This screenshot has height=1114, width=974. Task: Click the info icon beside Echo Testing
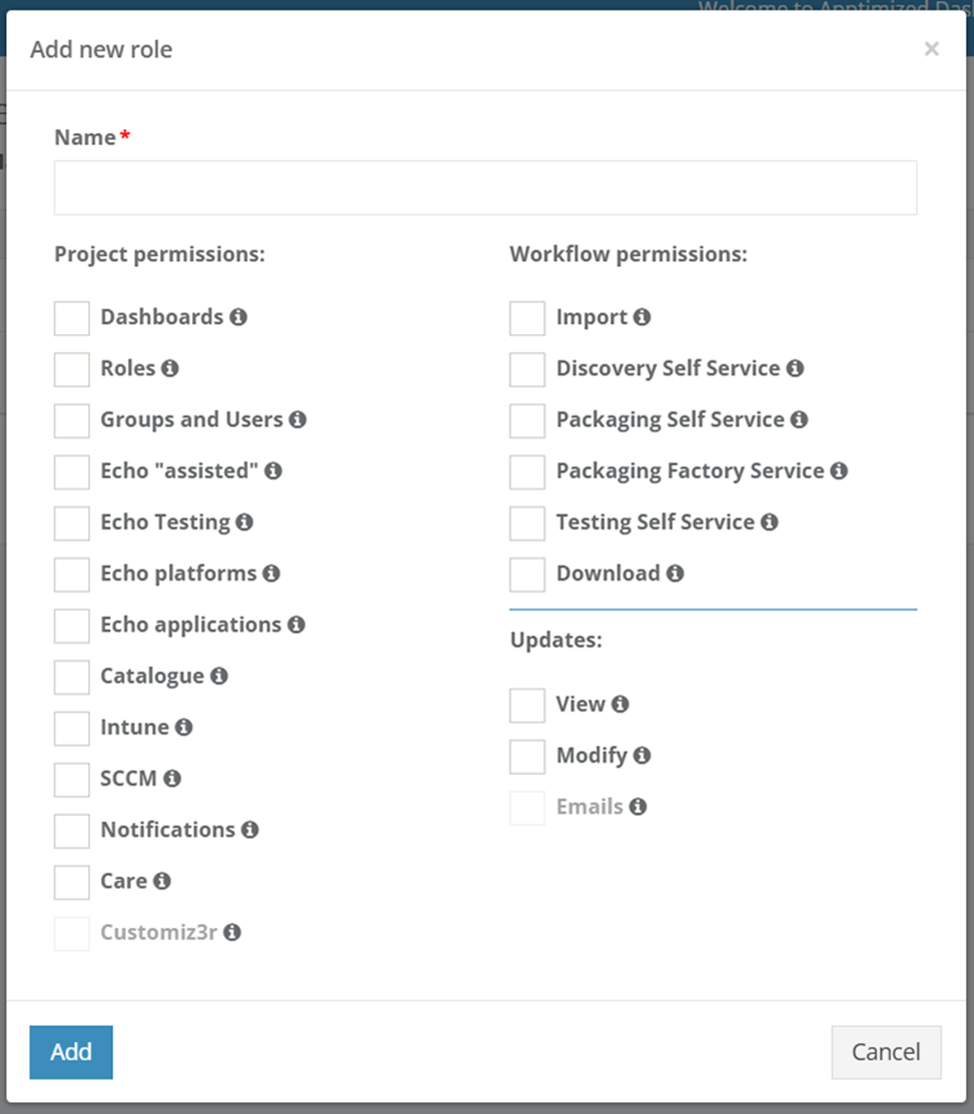click(244, 522)
